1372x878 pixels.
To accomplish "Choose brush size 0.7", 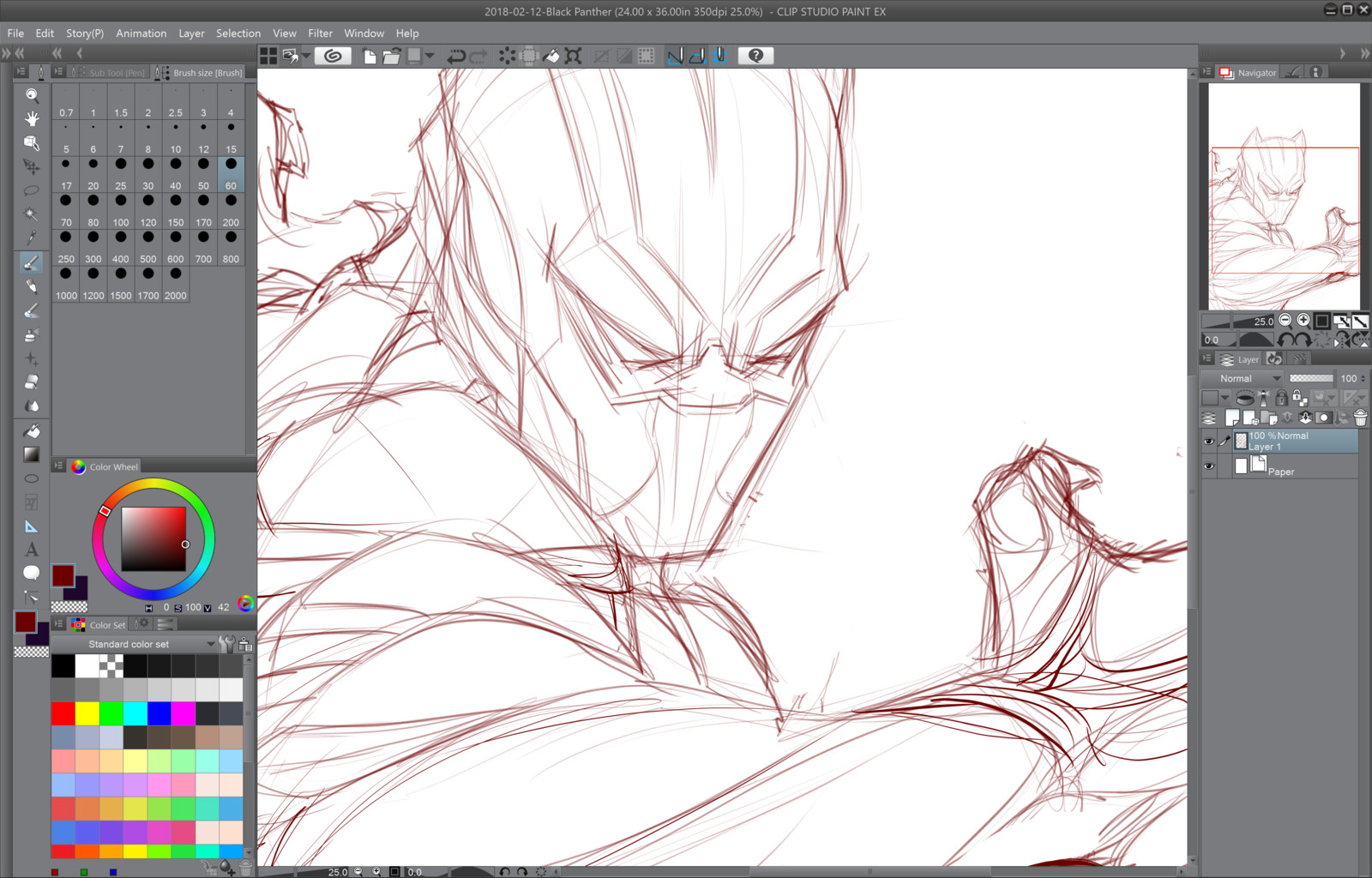I will (x=66, y=100).
